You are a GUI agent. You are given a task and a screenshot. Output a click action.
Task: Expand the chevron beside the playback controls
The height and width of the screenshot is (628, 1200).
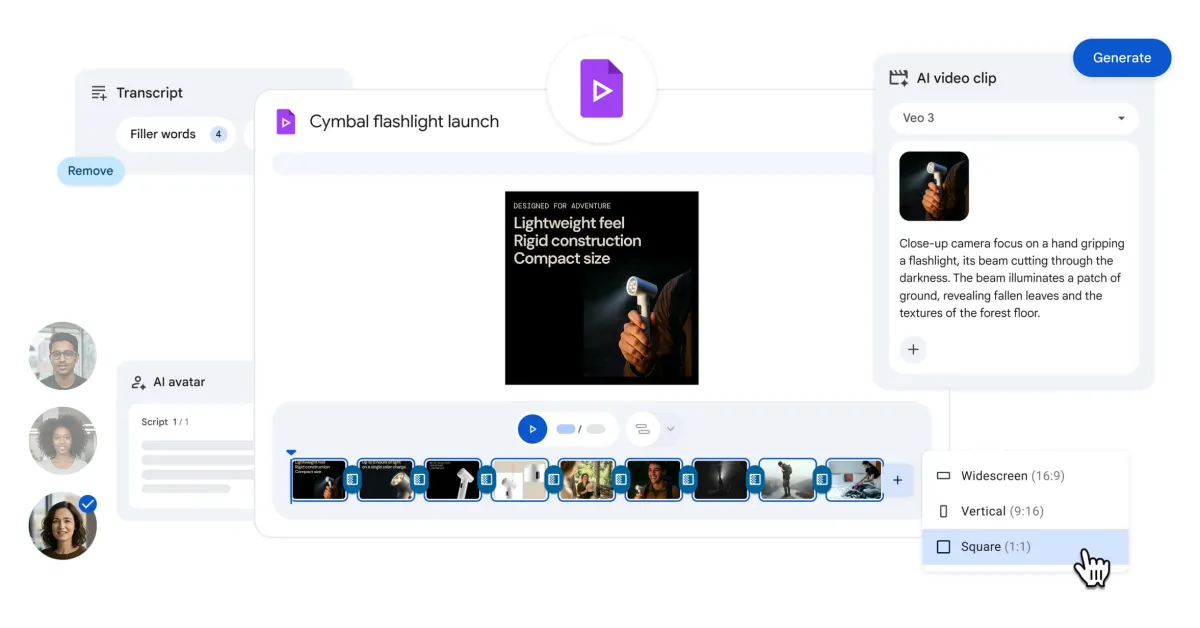668,428
